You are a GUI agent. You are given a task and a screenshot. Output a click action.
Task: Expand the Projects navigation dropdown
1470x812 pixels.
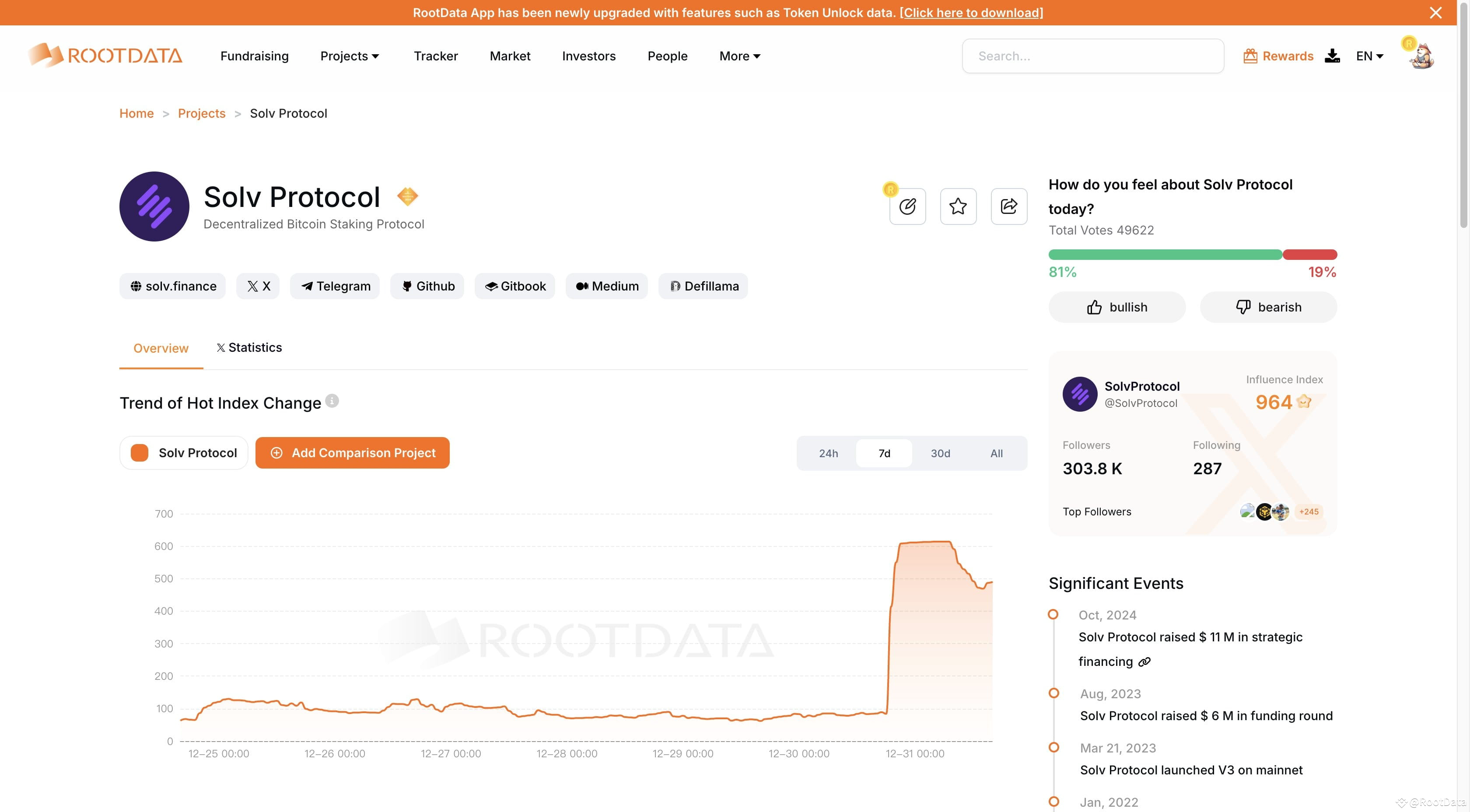tap(349, 56)
